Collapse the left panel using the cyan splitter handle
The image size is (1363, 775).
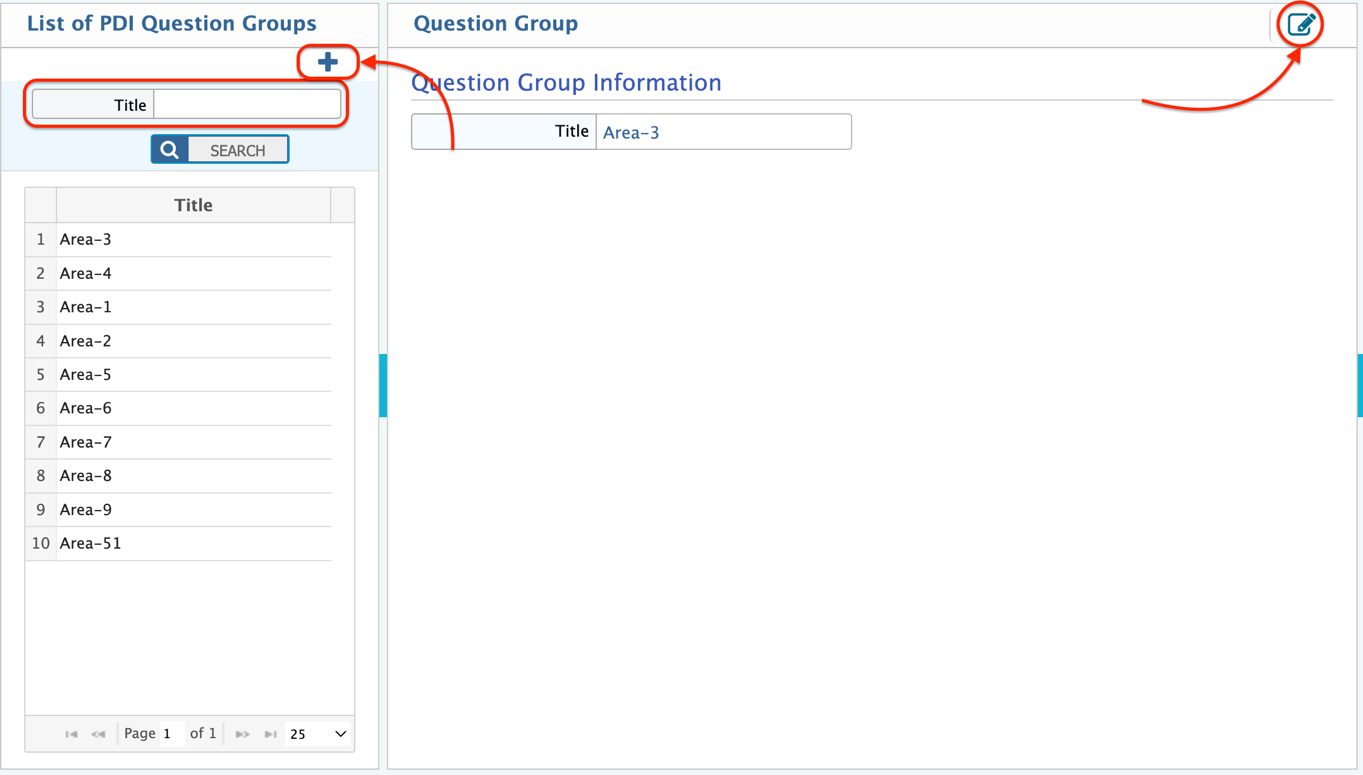click(383, 385)
